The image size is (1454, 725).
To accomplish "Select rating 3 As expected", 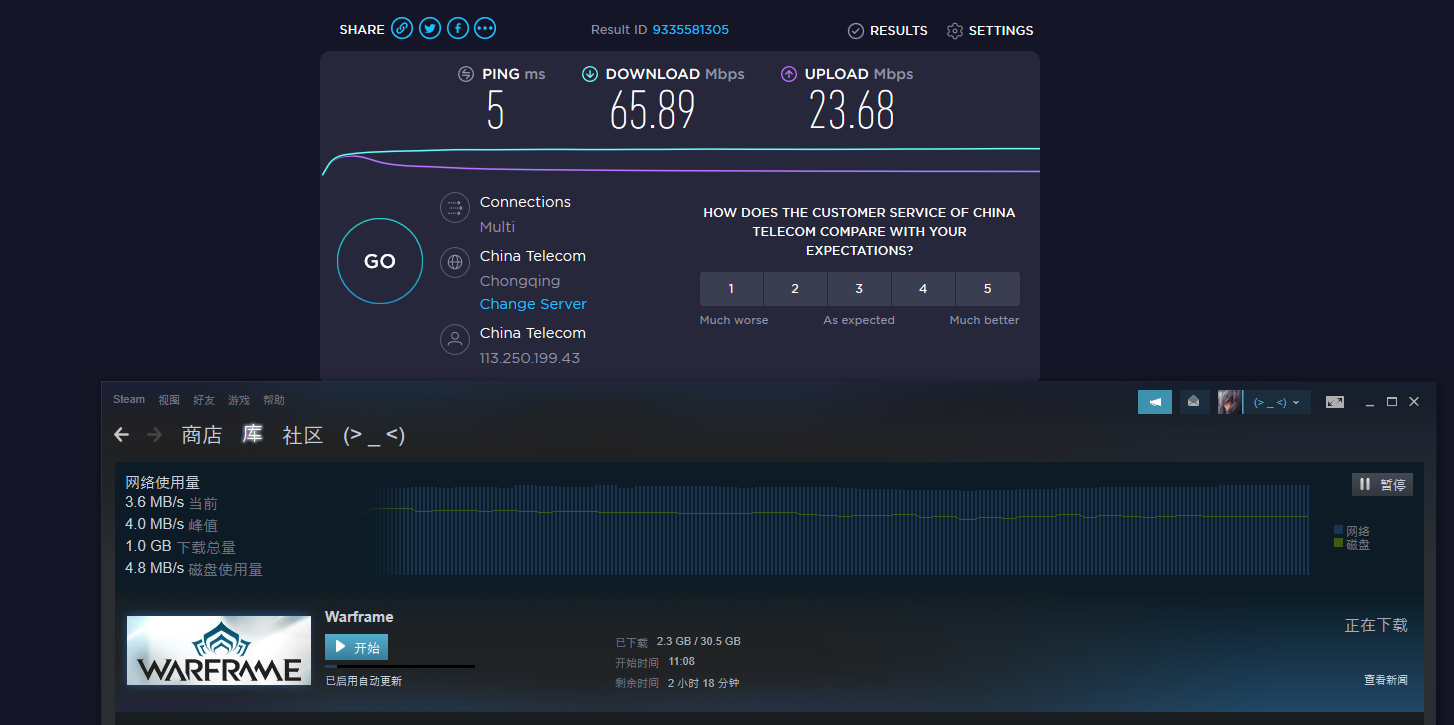I will (859, 289).
